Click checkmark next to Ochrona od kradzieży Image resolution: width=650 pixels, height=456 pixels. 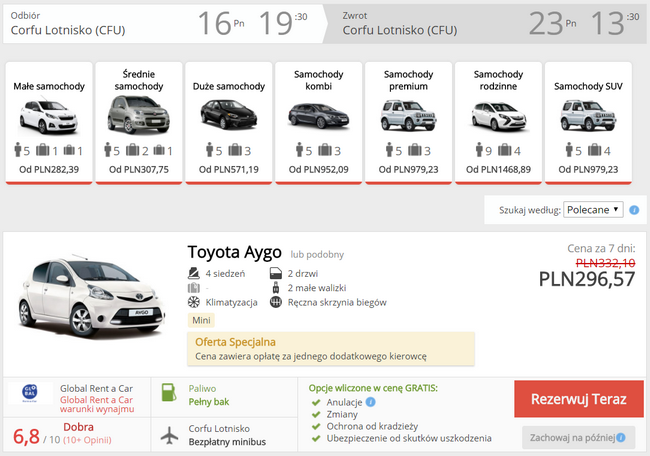tap(316, 426)
